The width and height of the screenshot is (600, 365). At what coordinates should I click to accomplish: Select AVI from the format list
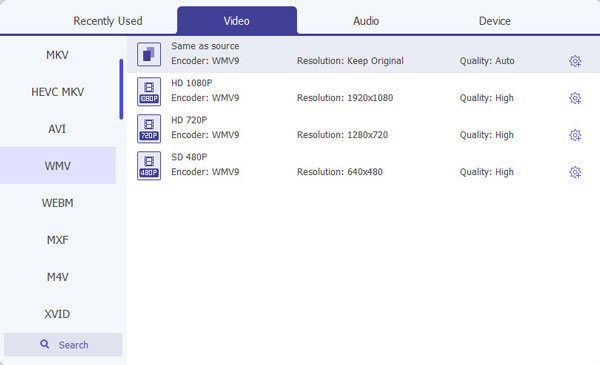point(57,129)
